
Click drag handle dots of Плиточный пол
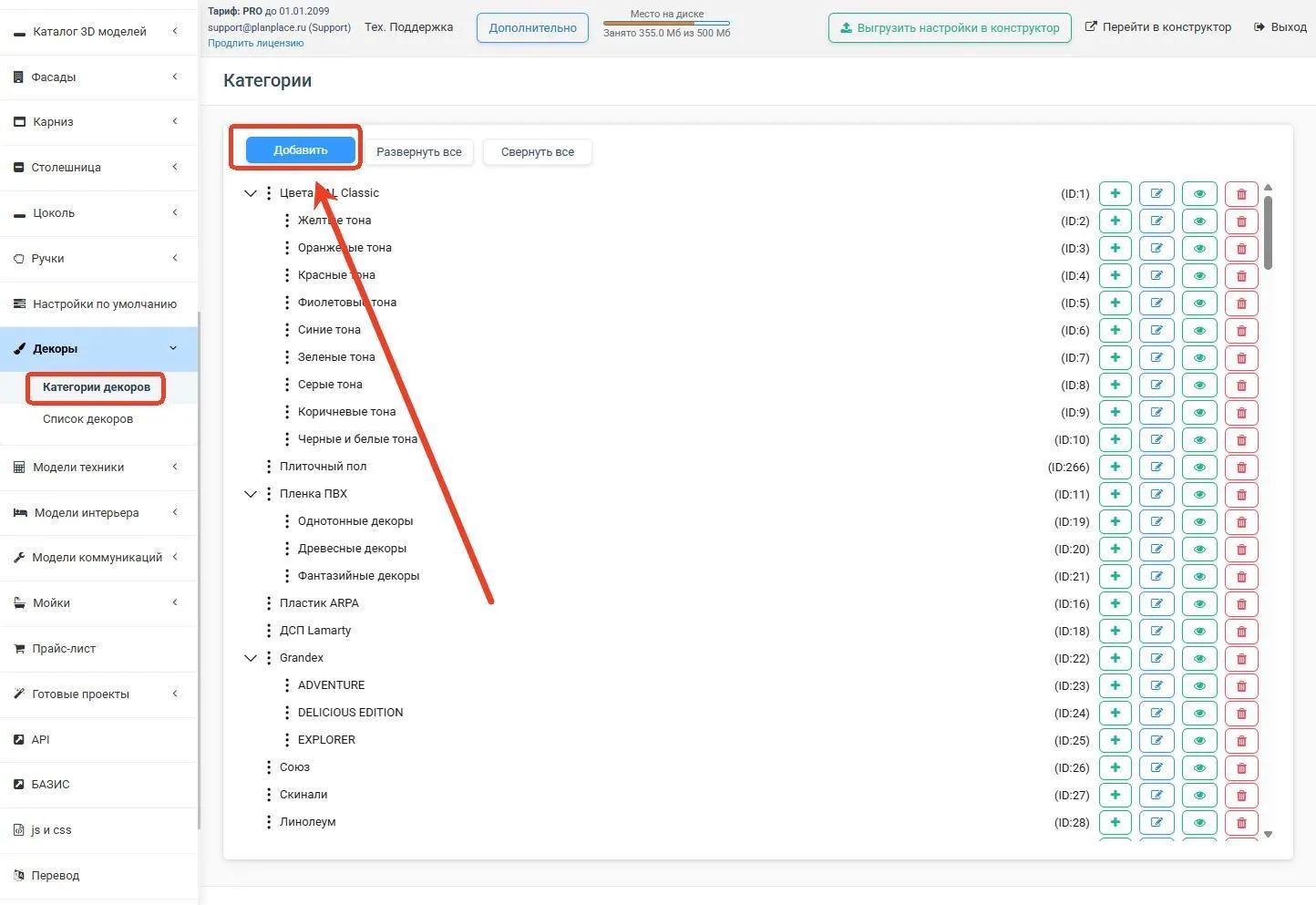point(269,467)
